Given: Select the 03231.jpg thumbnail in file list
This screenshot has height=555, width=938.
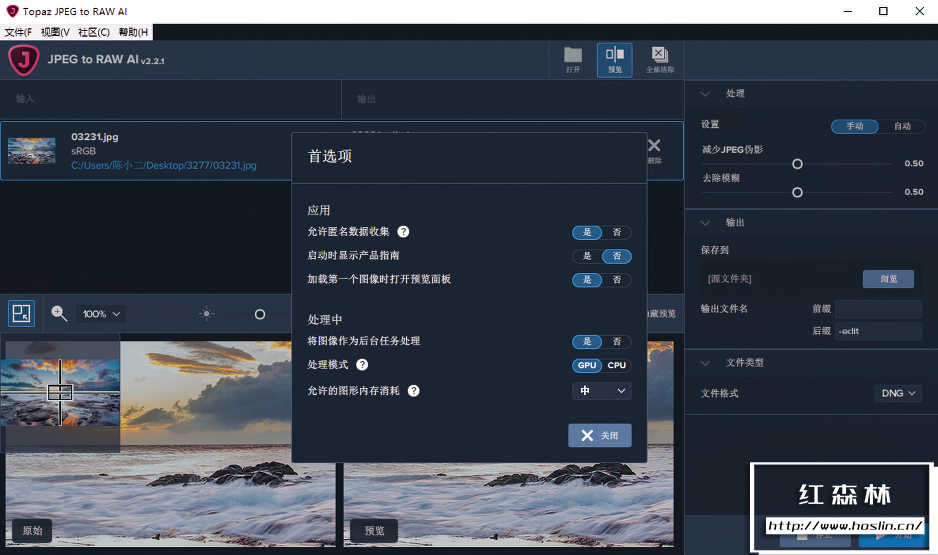Looking at the screenshot, I should point(32,151).
